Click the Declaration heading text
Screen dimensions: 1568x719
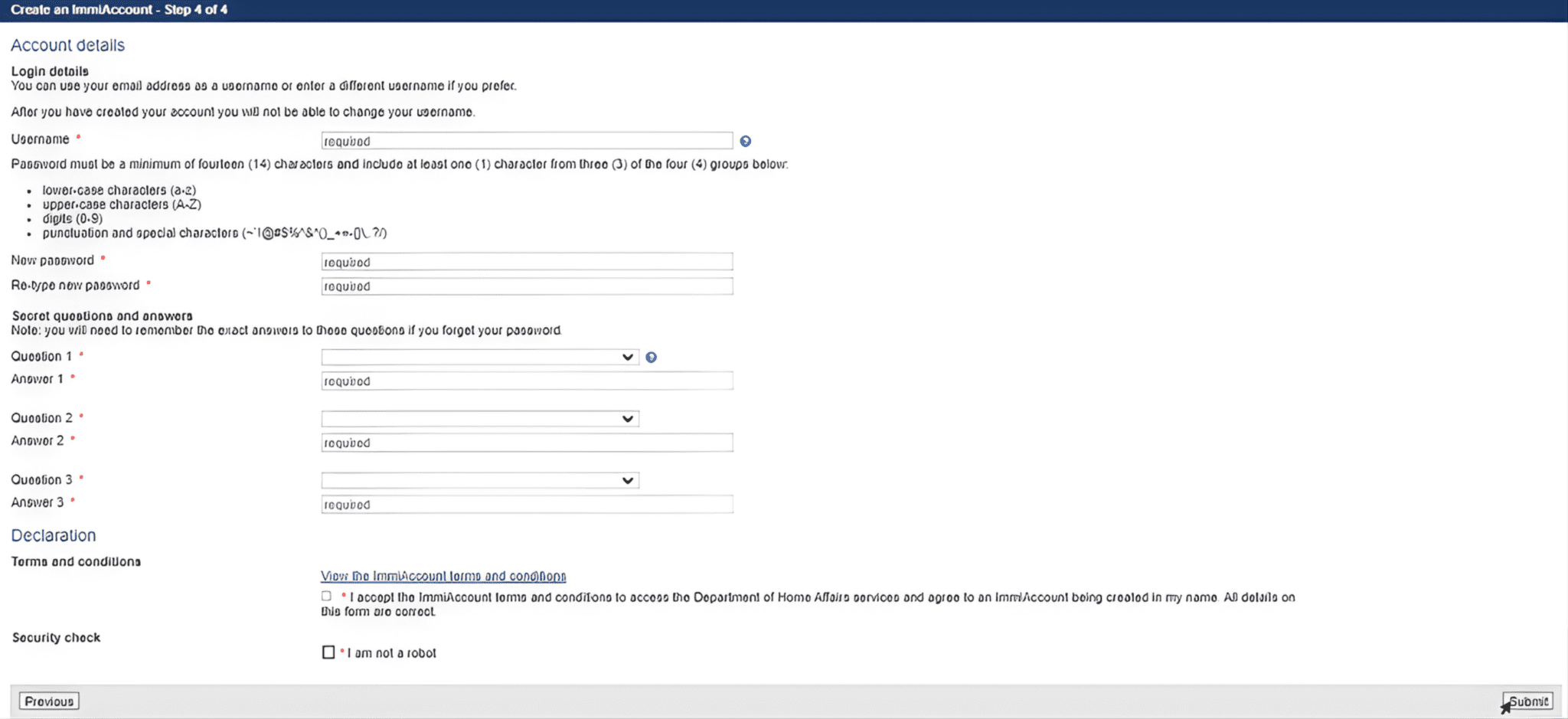point(54,535)
